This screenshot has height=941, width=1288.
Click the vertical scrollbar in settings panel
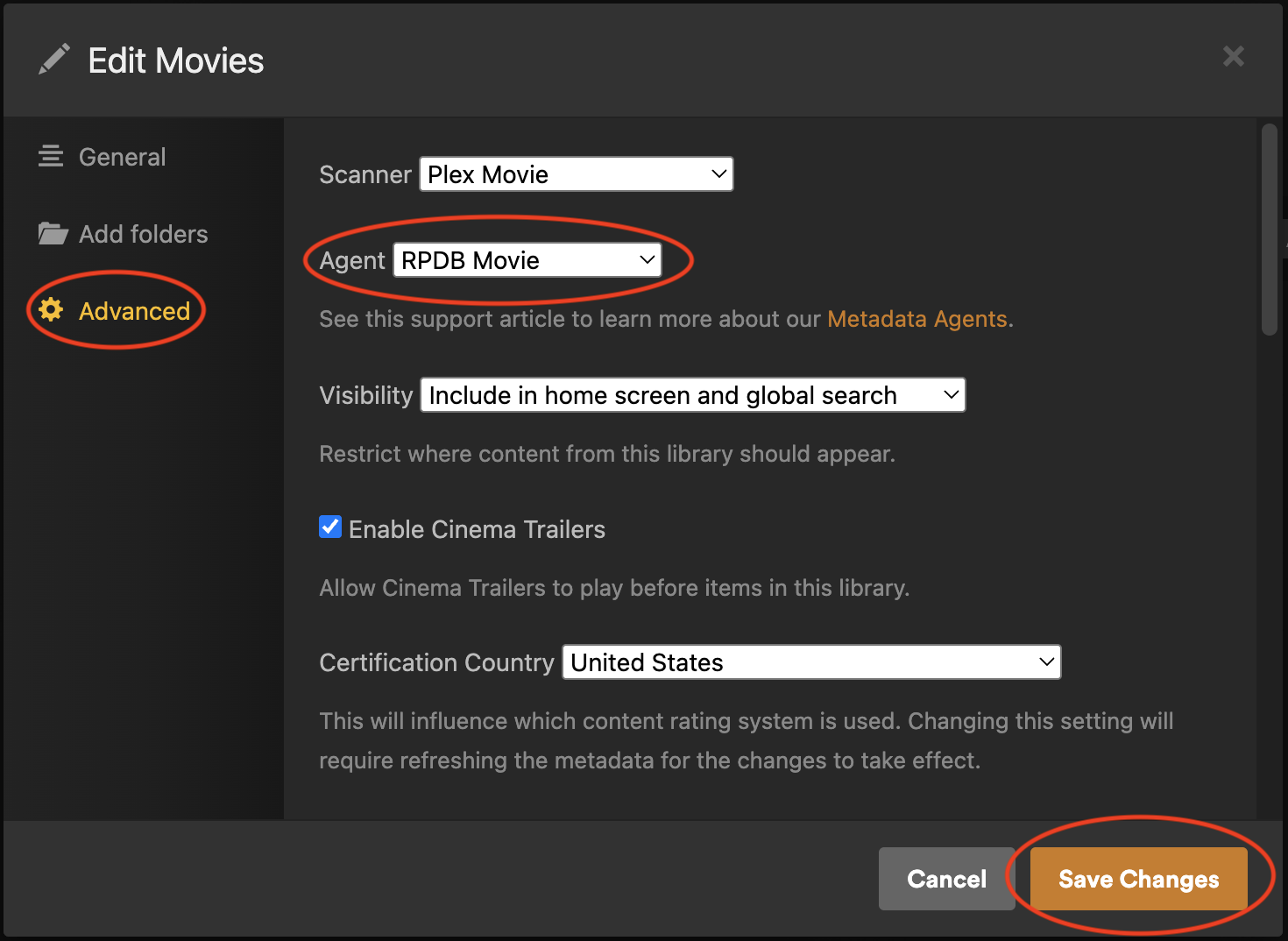[x=1269, y=230]
